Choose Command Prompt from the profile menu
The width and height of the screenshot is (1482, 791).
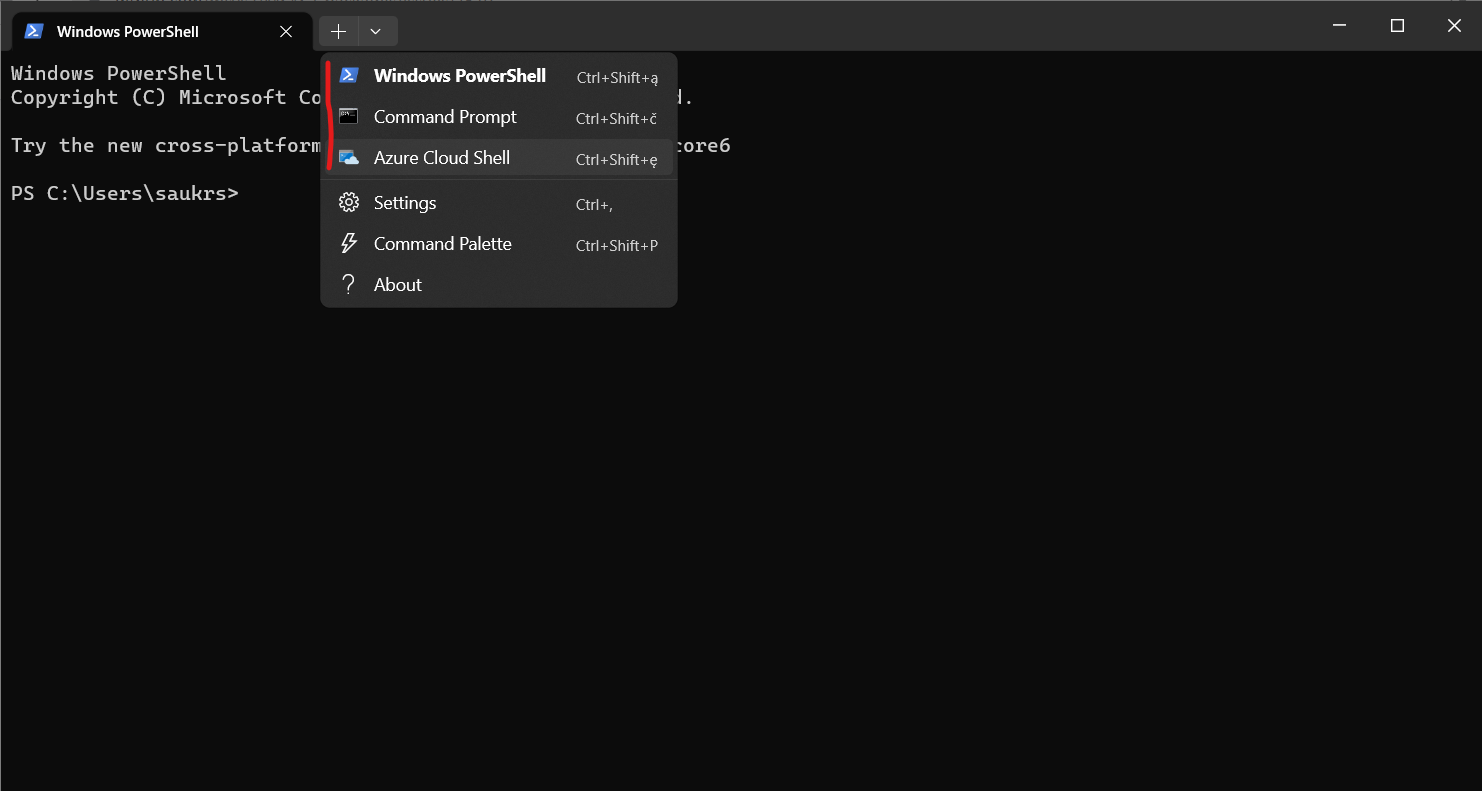pos(445,117)
